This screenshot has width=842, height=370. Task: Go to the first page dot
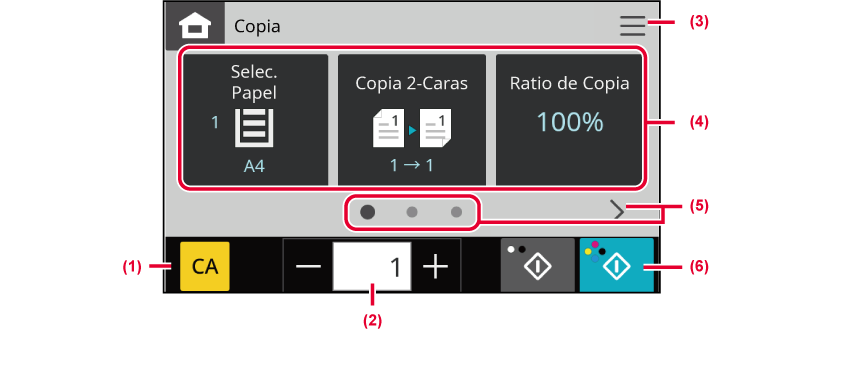[x=368, y=212]
